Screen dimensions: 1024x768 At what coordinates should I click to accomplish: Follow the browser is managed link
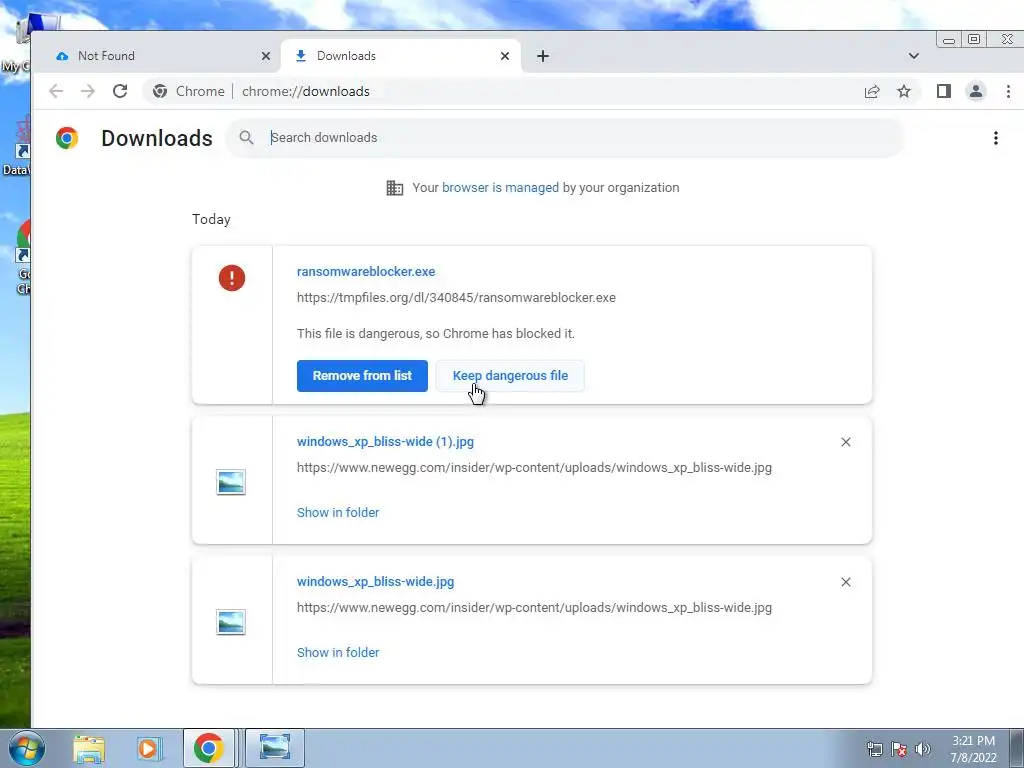[500, 187]
